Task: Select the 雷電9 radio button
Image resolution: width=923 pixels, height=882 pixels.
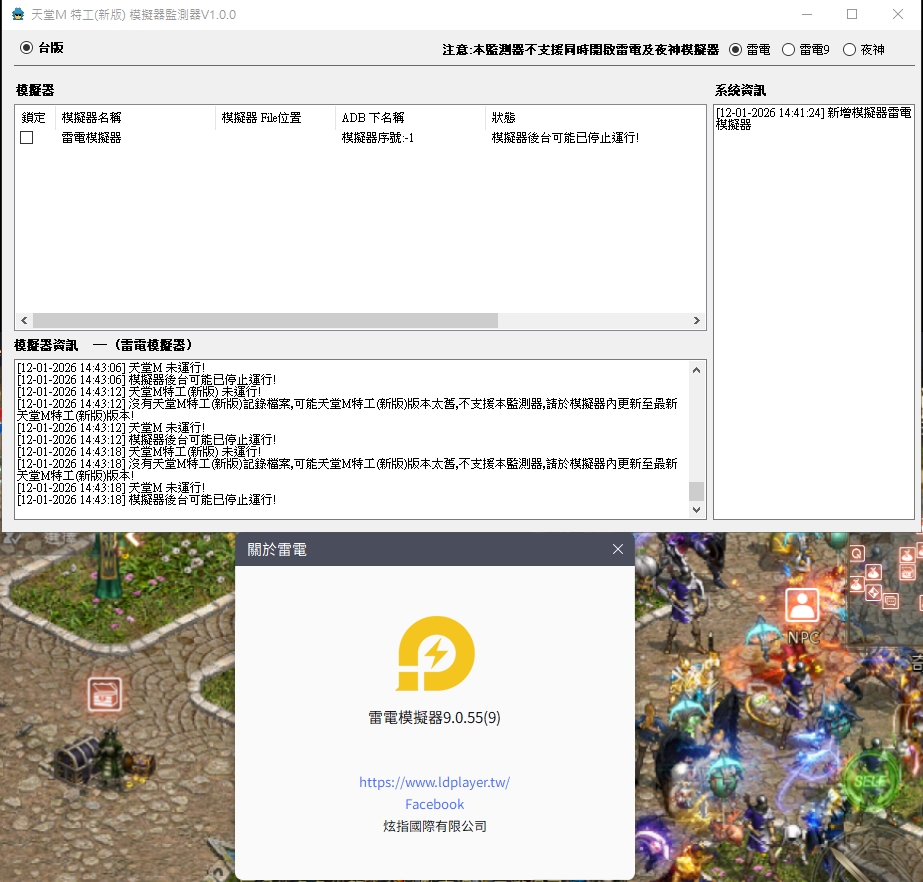Action: (789, 49)
